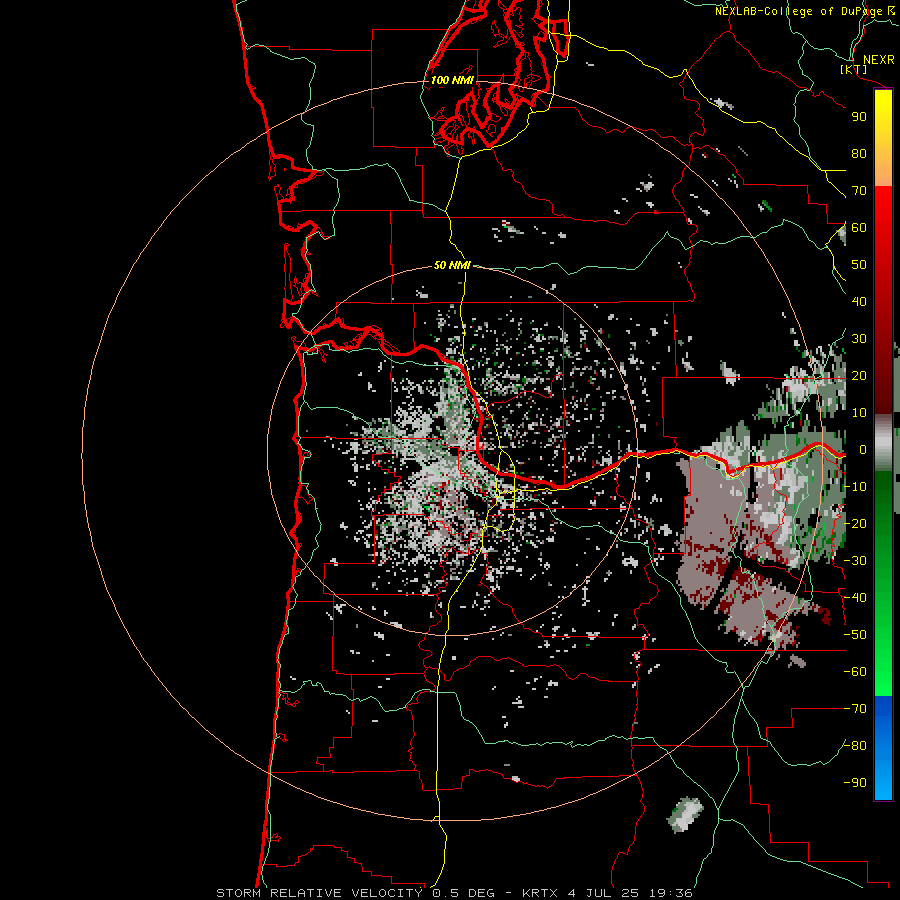Click the -60 value on velocity scale
Viewport: 900px width, 900px height.
point(855,672)
